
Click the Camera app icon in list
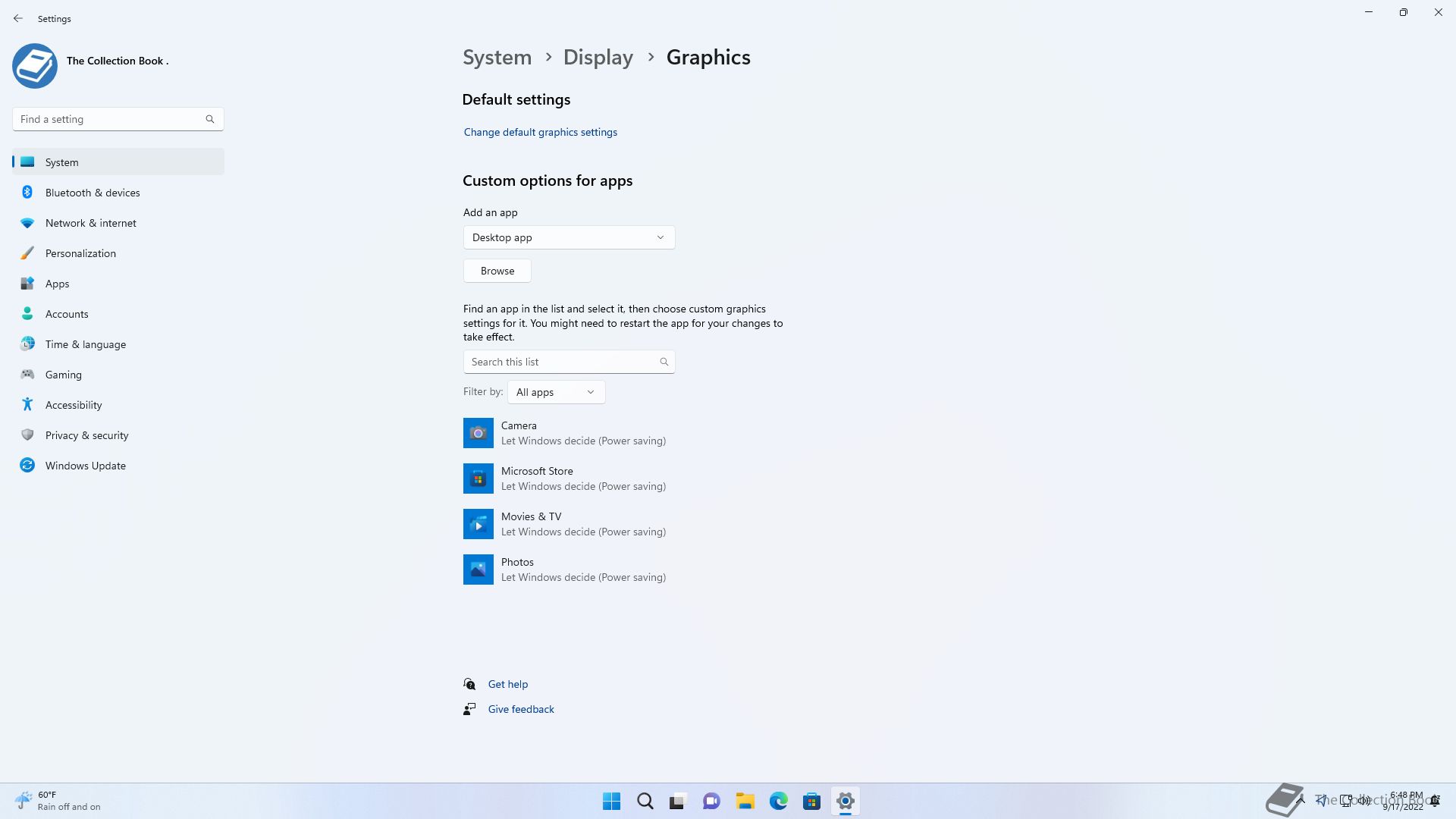[x=478, y=433]
